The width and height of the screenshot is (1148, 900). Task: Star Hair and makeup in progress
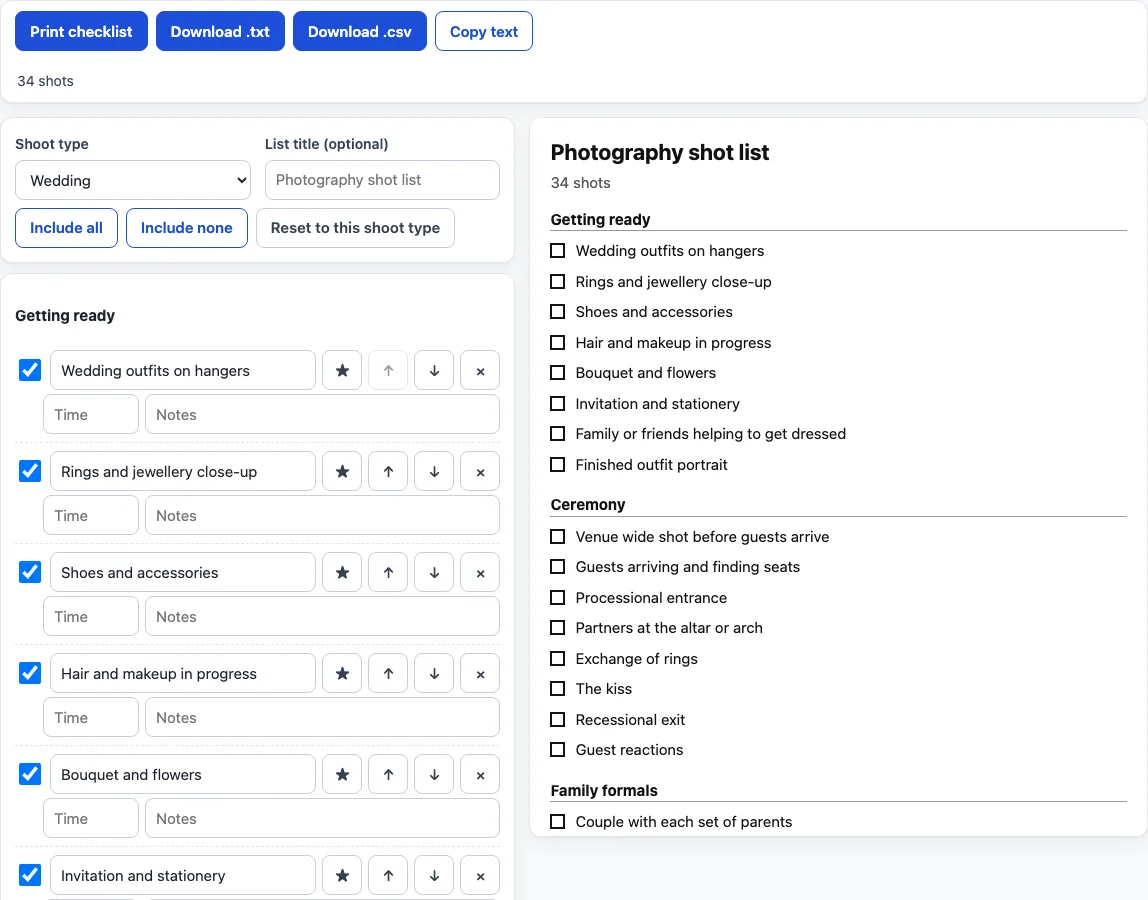point(342,674)
